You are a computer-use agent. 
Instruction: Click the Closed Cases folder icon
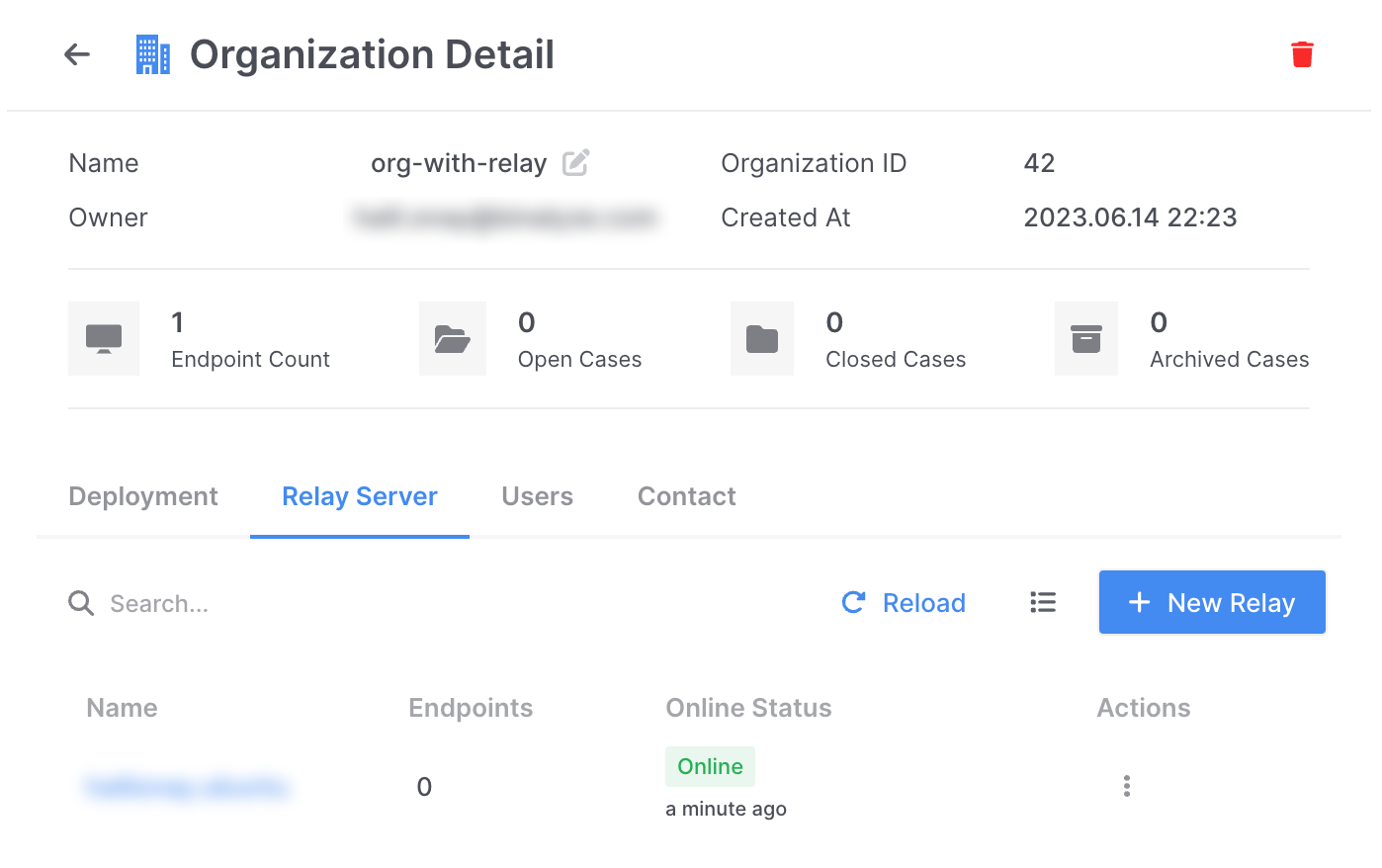coord(761,339)
